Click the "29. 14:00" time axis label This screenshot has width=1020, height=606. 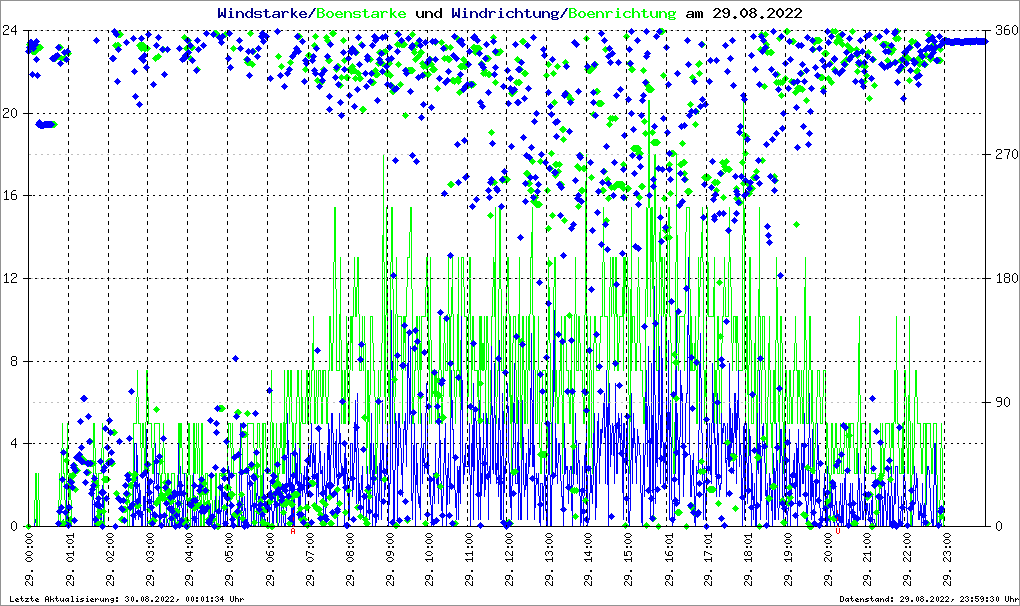click(x=589, y=560)
